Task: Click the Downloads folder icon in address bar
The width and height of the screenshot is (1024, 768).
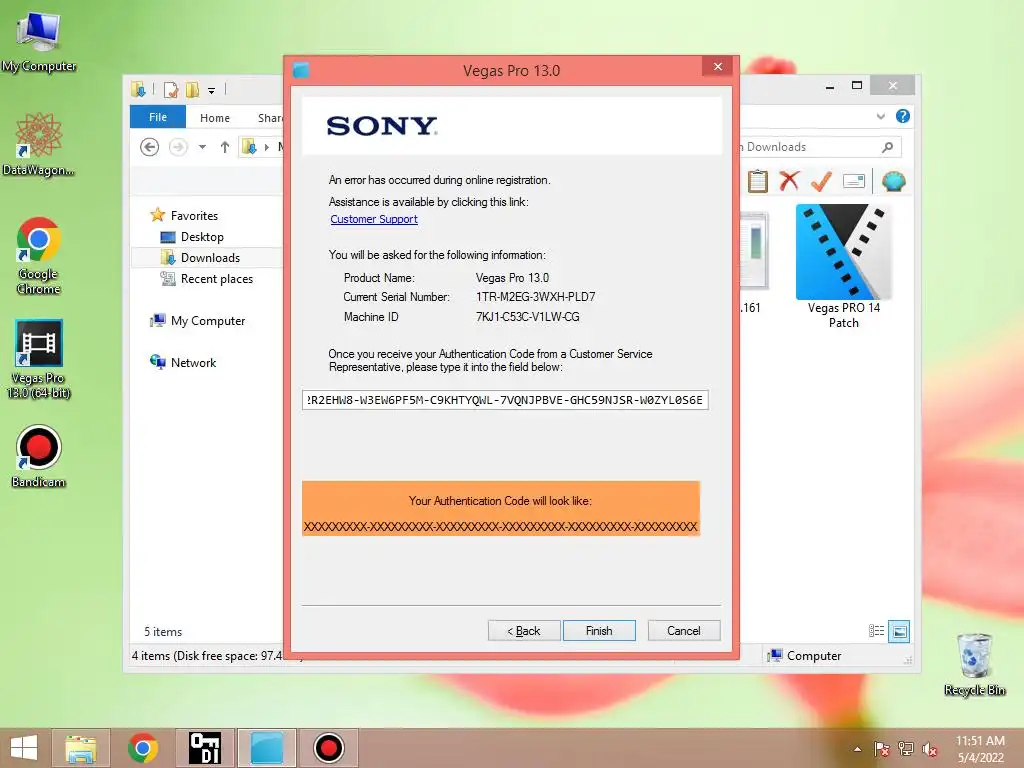Action: click(x=249, y=147)
